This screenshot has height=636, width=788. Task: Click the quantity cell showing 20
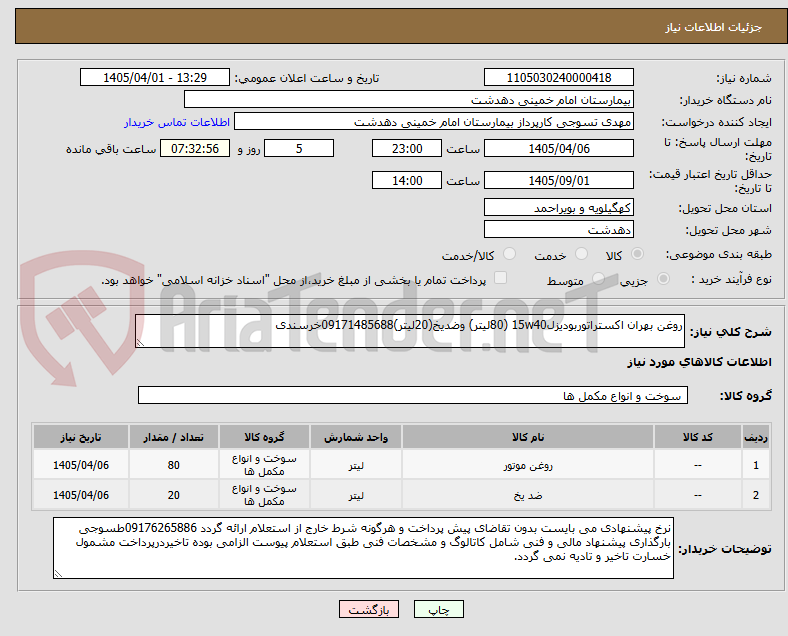173,495
